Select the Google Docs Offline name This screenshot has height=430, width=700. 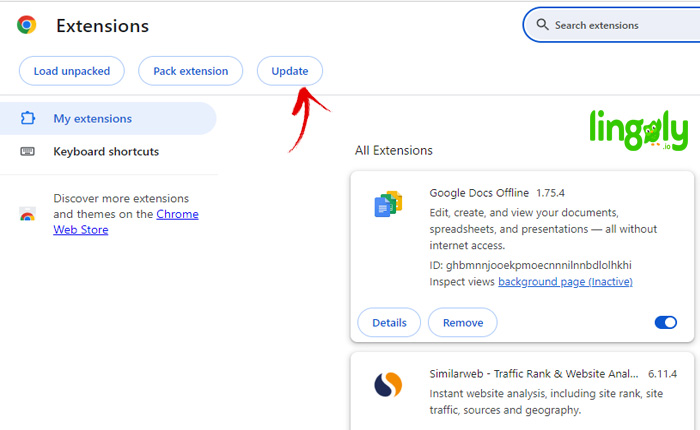click(x=479, y=193)
